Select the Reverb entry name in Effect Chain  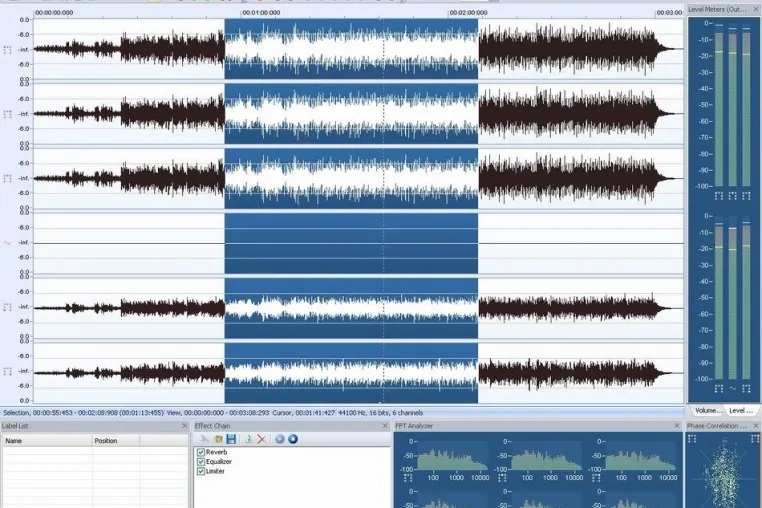216,452
